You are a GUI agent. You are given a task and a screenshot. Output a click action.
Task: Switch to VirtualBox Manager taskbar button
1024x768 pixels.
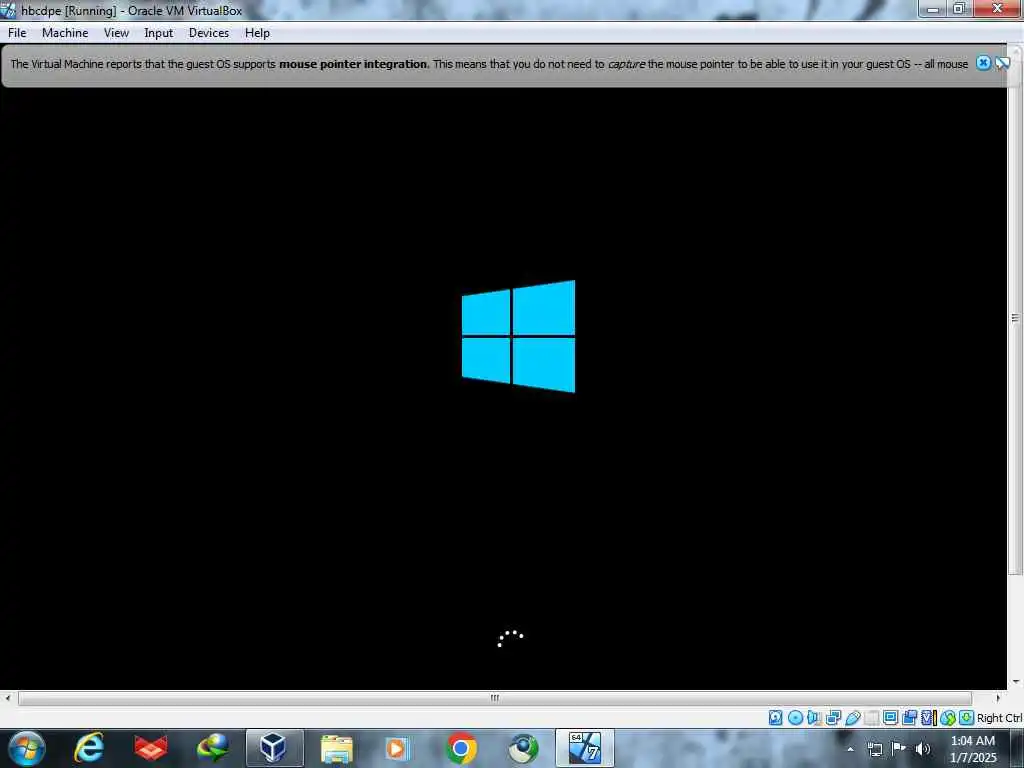(x=274, y=748)
